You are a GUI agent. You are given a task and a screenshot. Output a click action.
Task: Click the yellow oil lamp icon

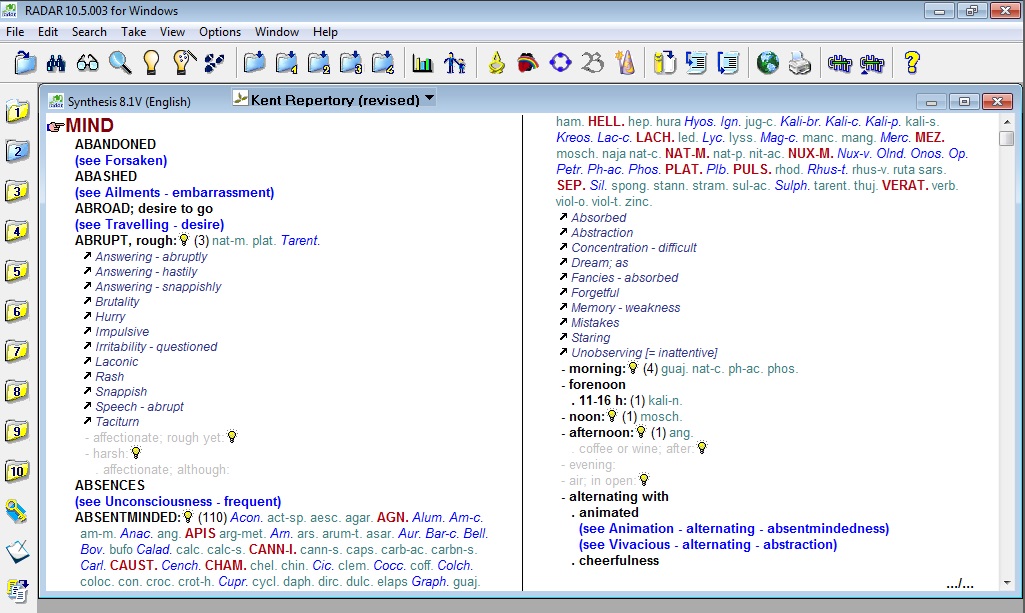point(496,63)
